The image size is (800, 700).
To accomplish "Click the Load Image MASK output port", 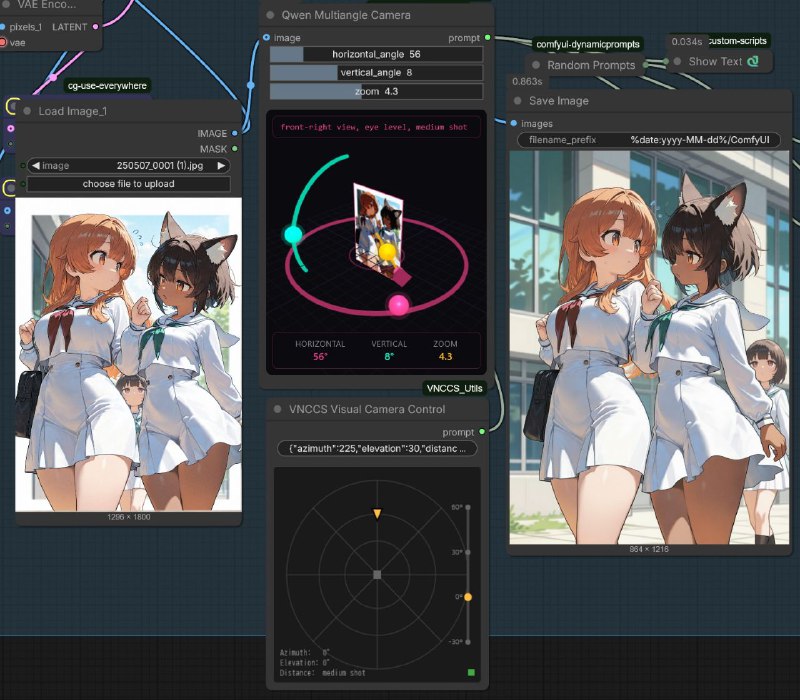I will [235, 148].
